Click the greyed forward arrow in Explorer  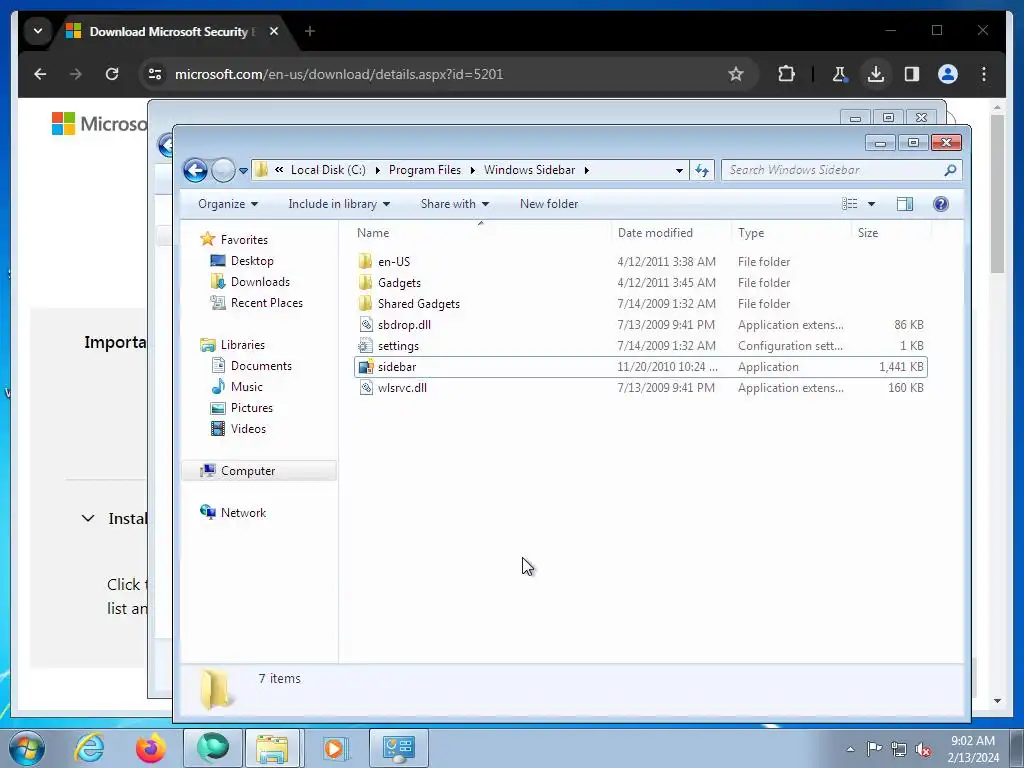click(223, 170)
